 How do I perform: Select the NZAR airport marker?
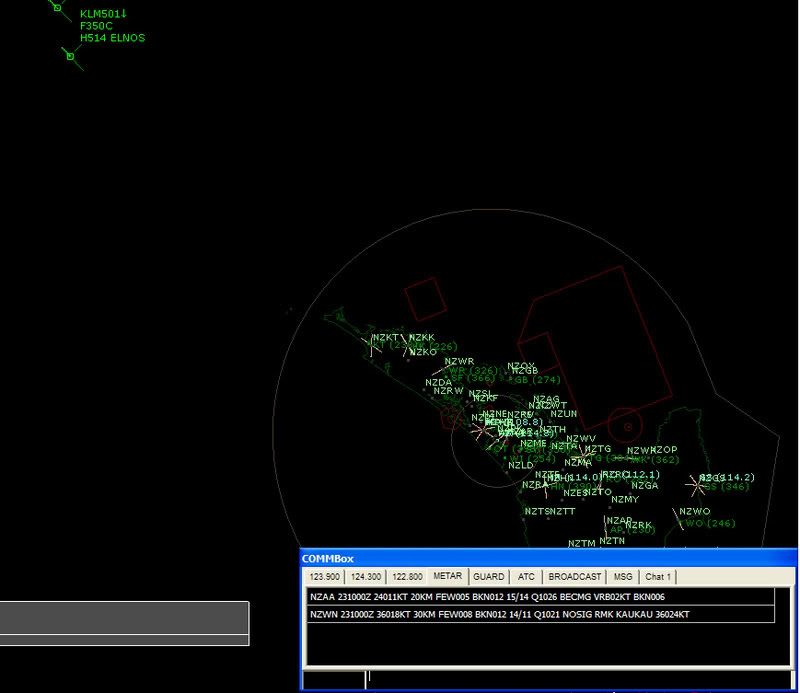pyautogui.click(x=607, y=529)
